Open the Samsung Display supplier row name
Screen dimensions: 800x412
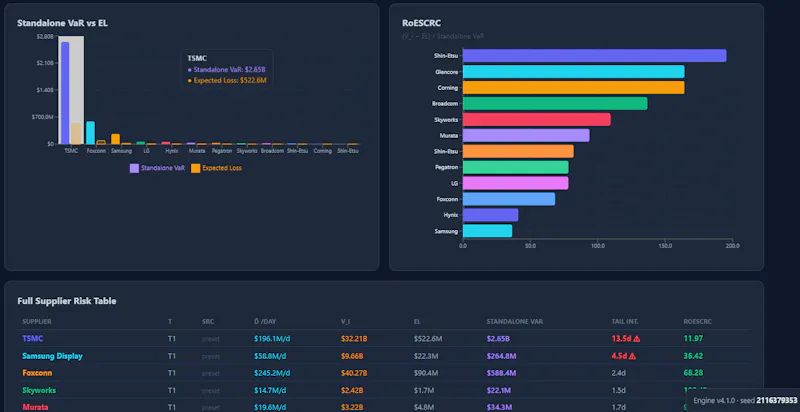[52, 356]
